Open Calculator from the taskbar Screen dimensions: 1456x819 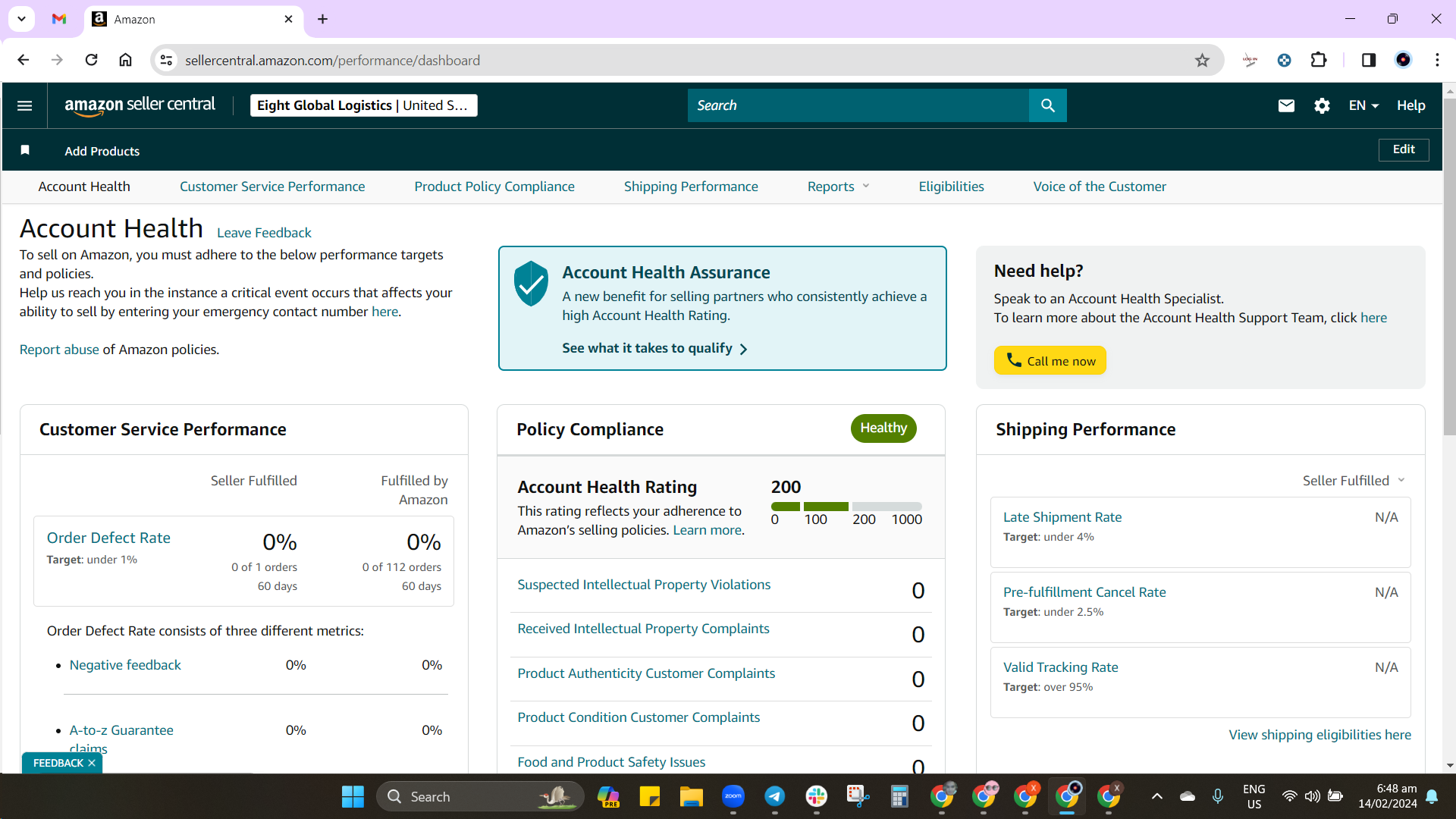[899, 796]
